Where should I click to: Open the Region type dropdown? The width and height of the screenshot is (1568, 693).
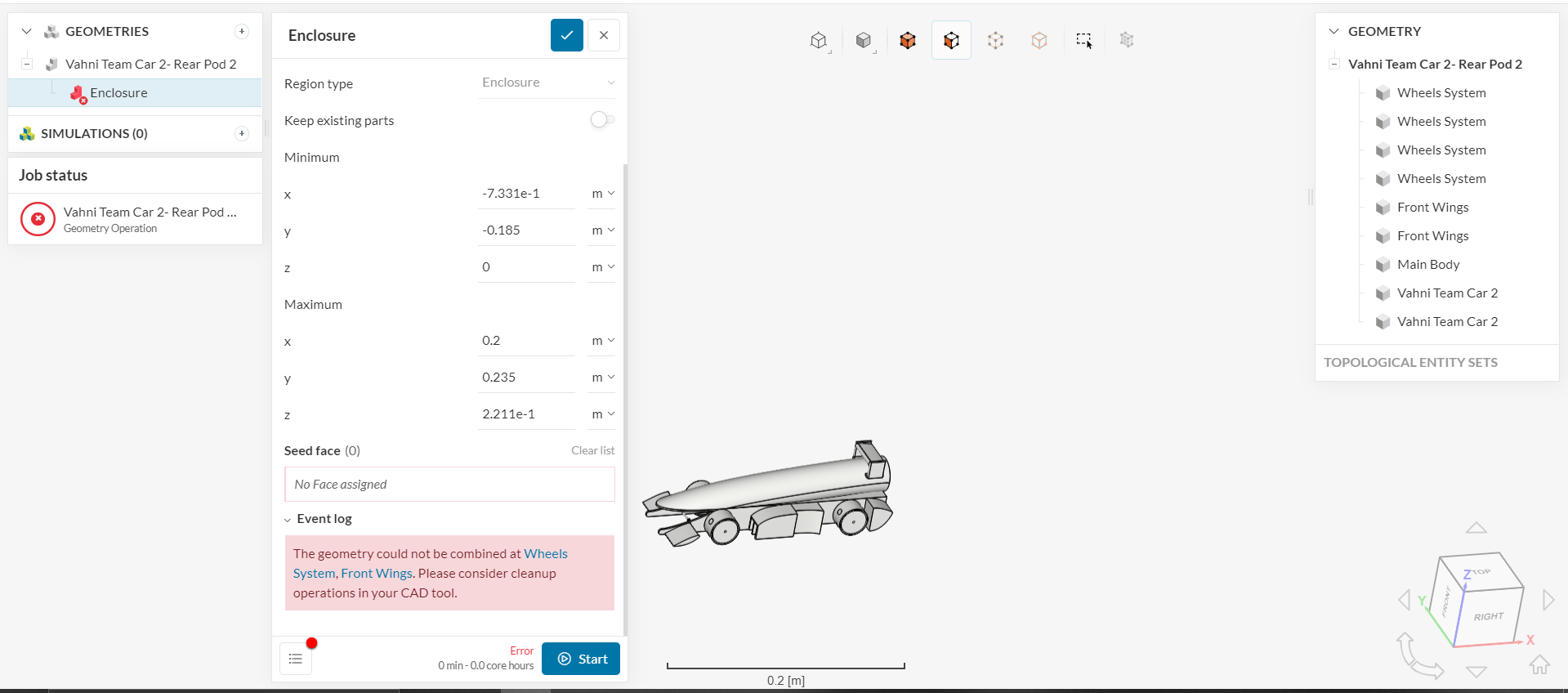coord(547,83)
